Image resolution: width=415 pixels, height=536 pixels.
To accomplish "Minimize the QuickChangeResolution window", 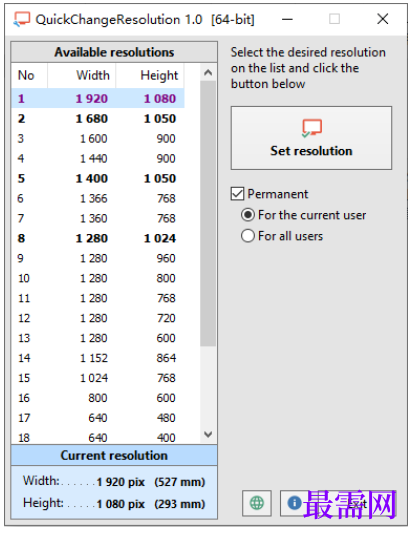I will pyautogui.click(x=287, y=19).
